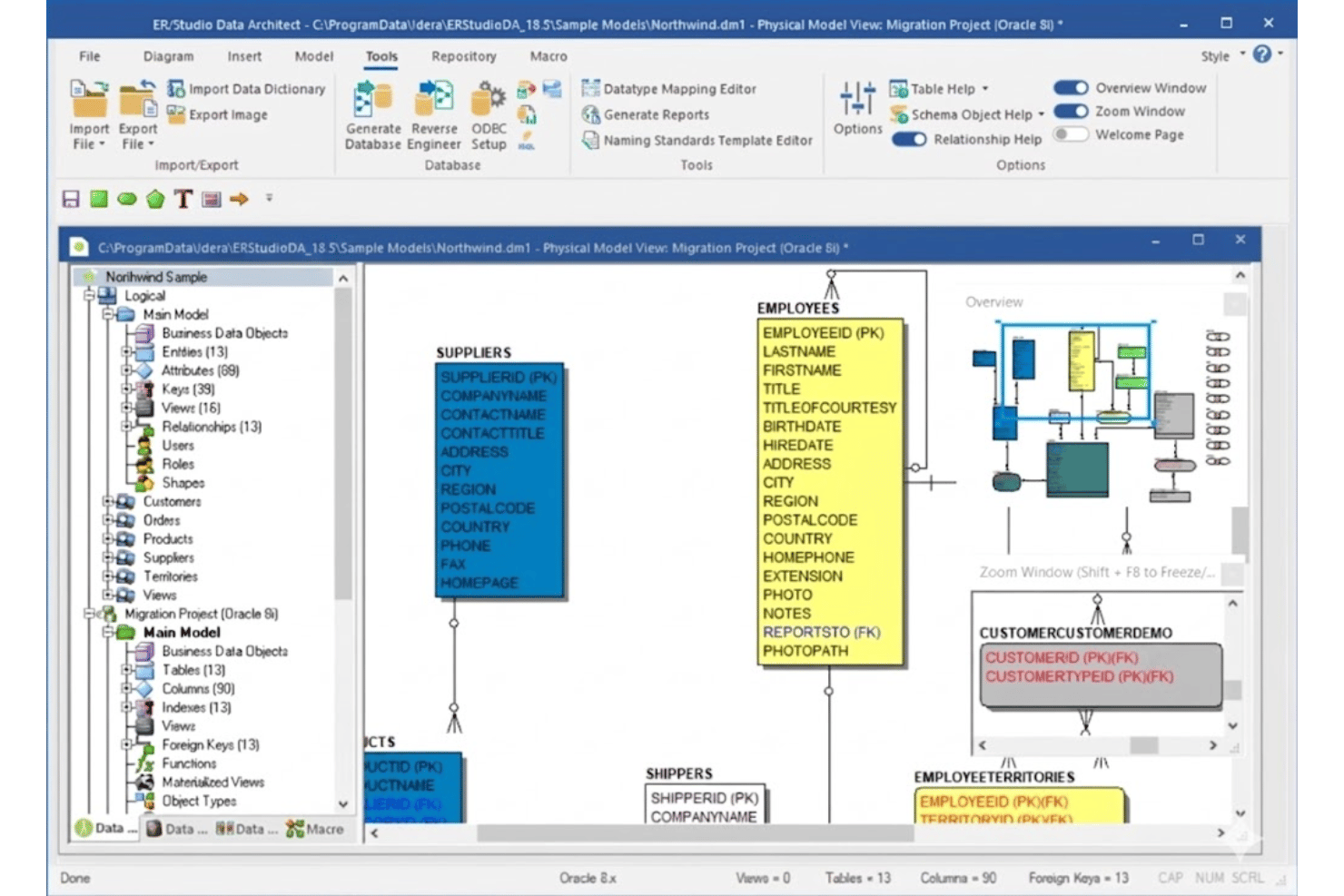
Task: Select the Text tool in quick toolbar
Action: coord(183,199)
